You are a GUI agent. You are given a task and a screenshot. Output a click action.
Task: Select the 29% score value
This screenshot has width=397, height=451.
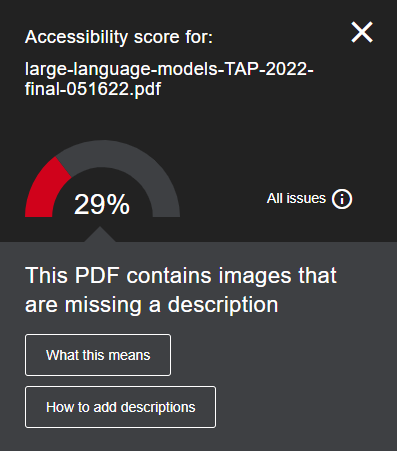(102, 204)
